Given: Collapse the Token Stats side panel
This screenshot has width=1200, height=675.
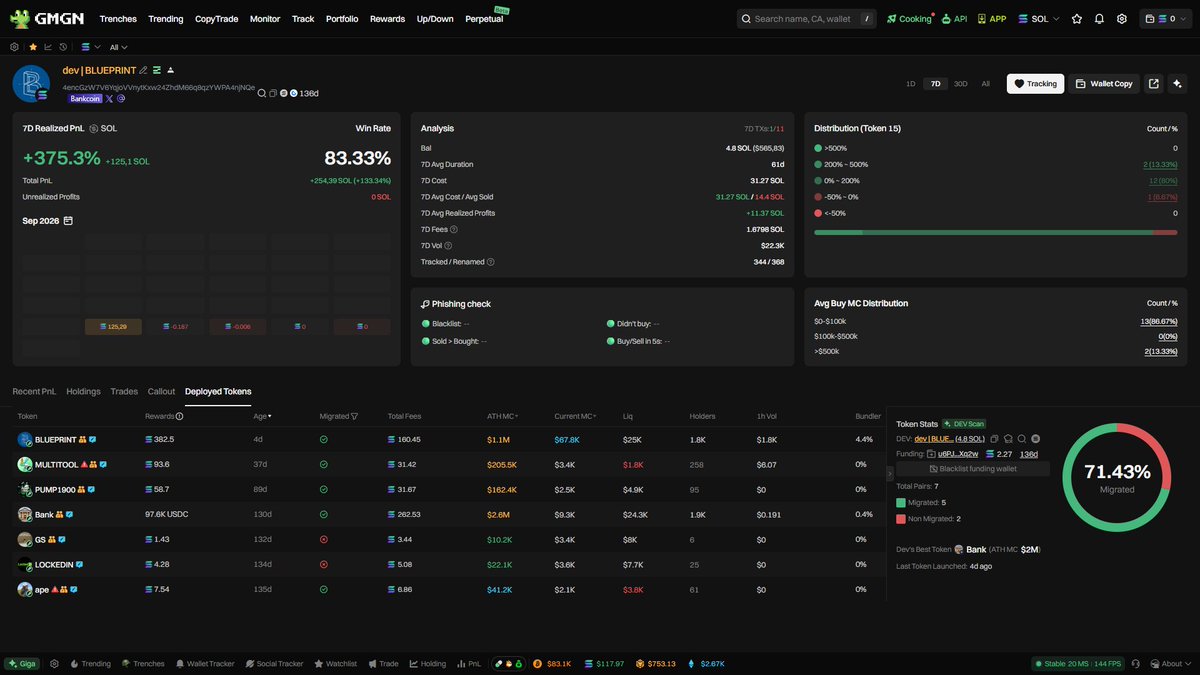Looking at the screenshot, I should [890, 474].
